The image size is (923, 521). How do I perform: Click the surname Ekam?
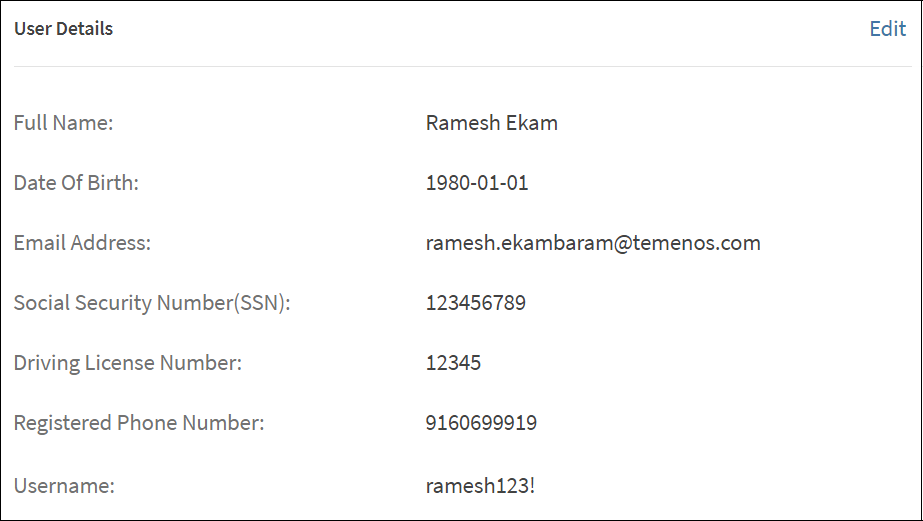(532, 124)
